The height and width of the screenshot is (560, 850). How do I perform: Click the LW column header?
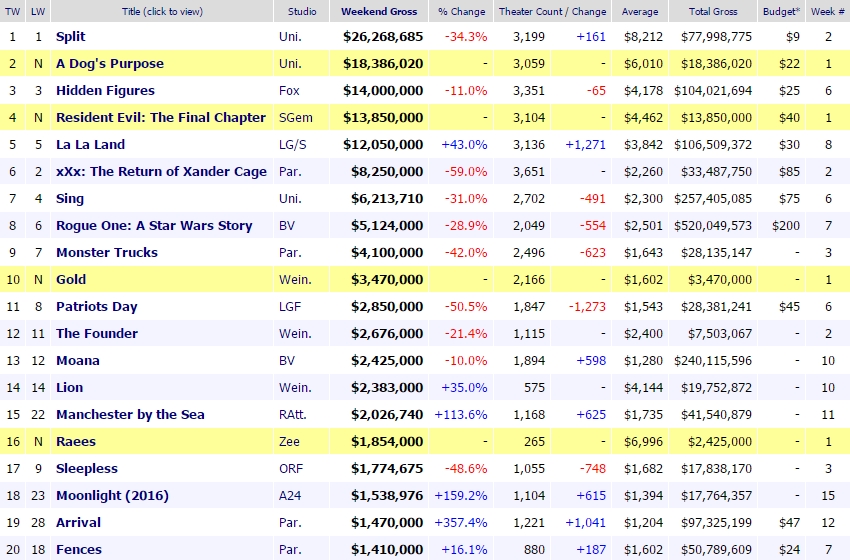point(38,11)
